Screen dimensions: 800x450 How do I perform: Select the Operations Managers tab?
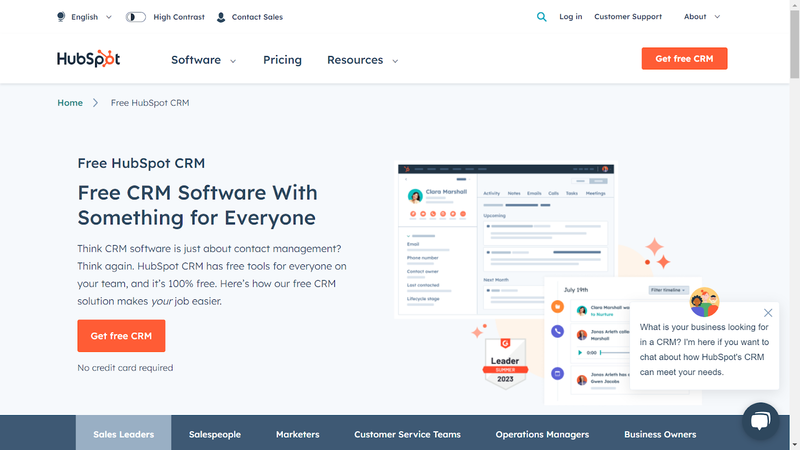click(x=542, y=434)
